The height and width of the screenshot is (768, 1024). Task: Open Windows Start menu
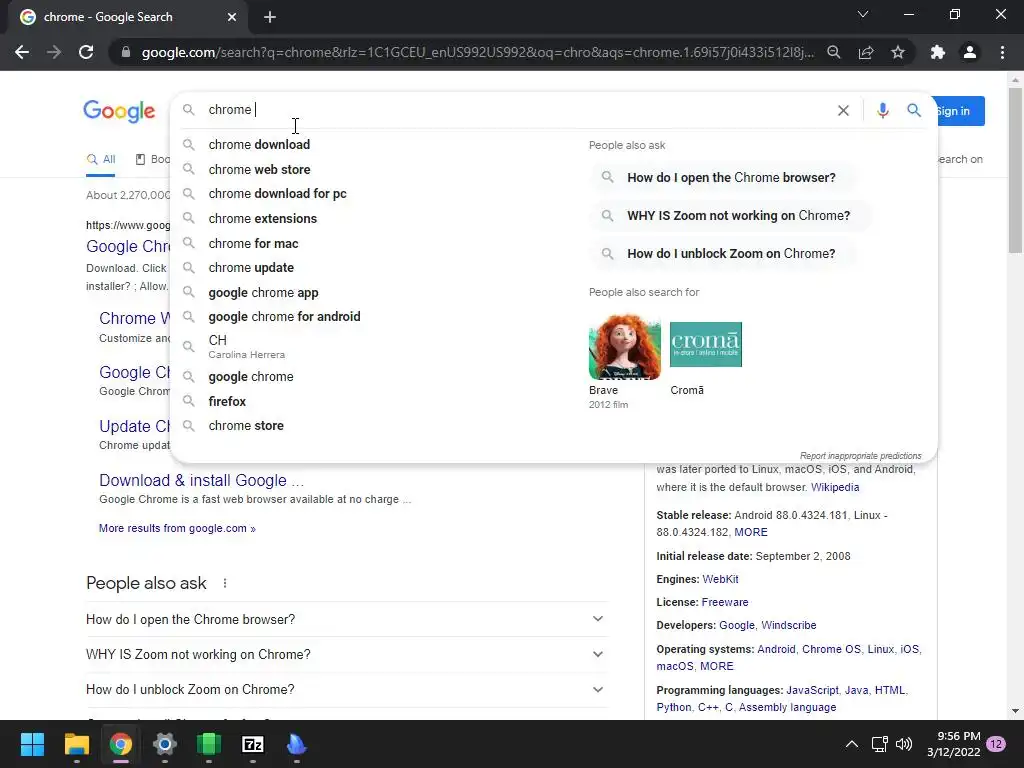[x=32, y=744]
